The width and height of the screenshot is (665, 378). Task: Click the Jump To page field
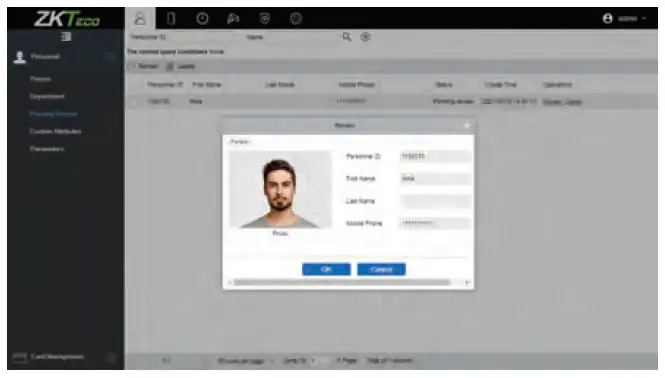320,361
